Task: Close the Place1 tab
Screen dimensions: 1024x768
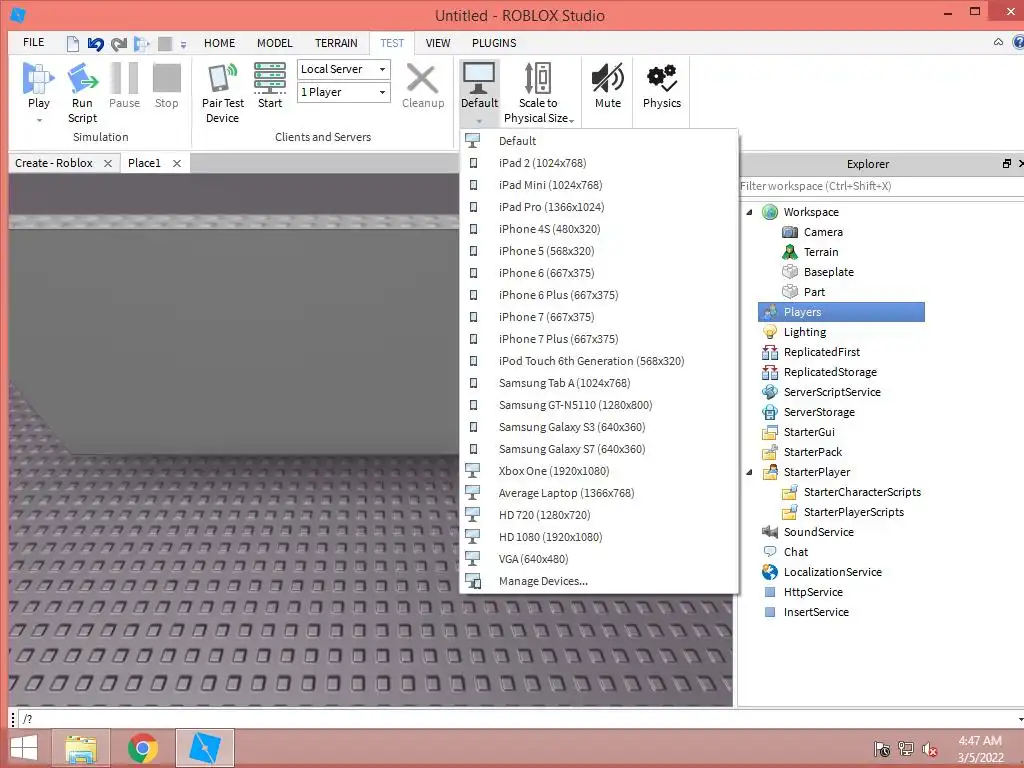Action: pyautogui.click(x=176, y=163)
